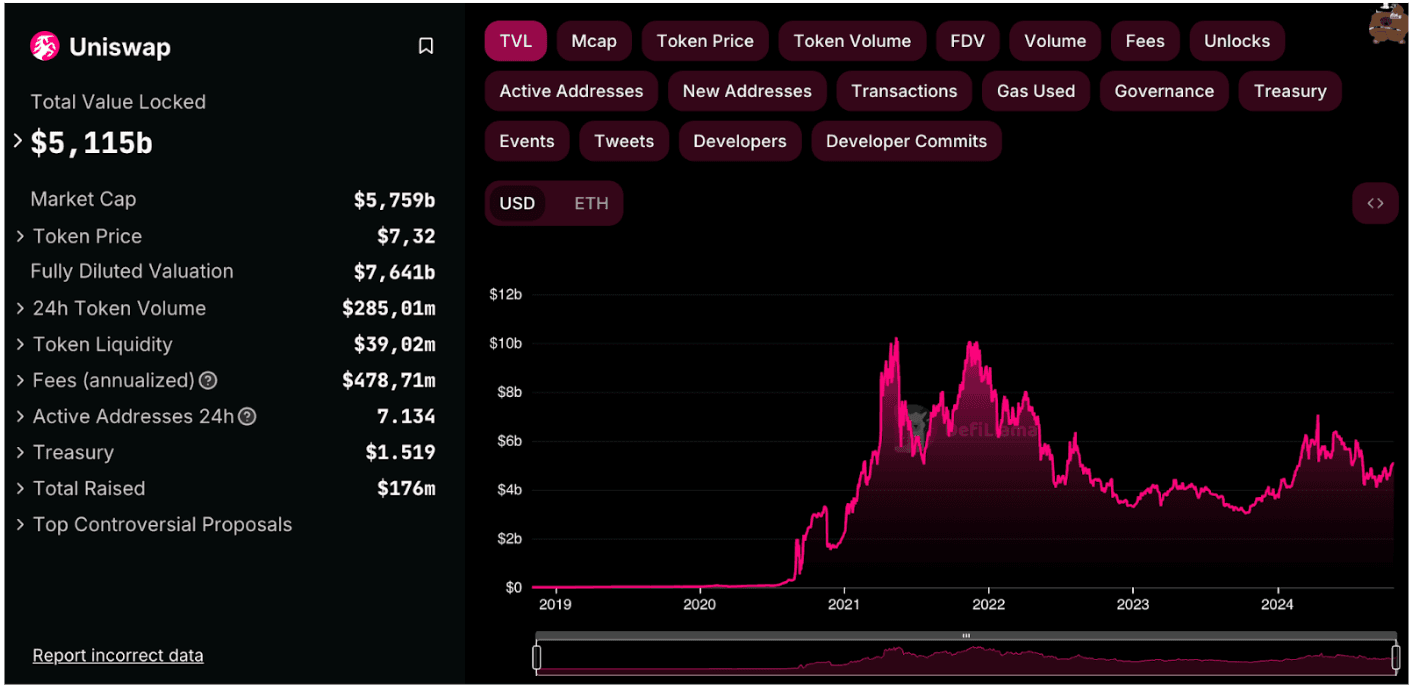Click the Fully Diluted Valuation label
This screenshot has height=698, width=1412.
132,271
